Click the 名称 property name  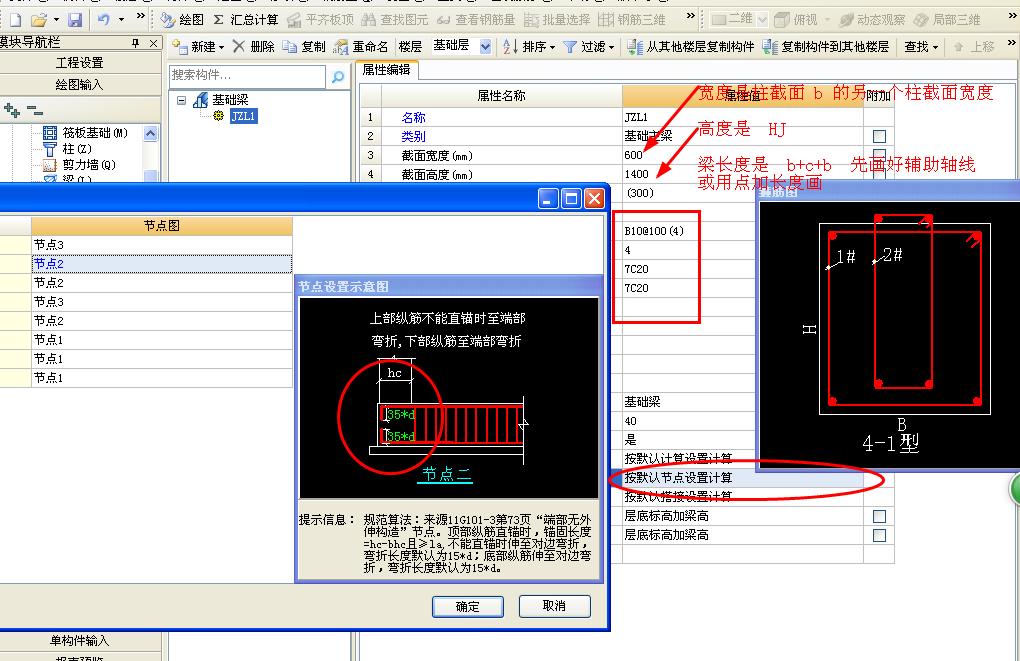pyautogui.click(x=413, y=118)
